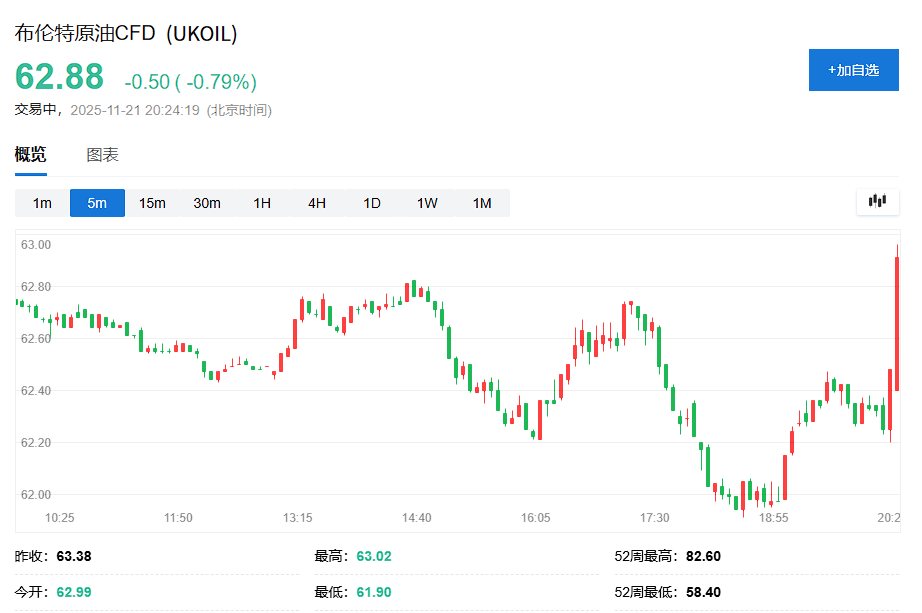This screenshot has height=613, width=922.
Task: Select the 30m timeframe
Action: click(x=206, y=202)
